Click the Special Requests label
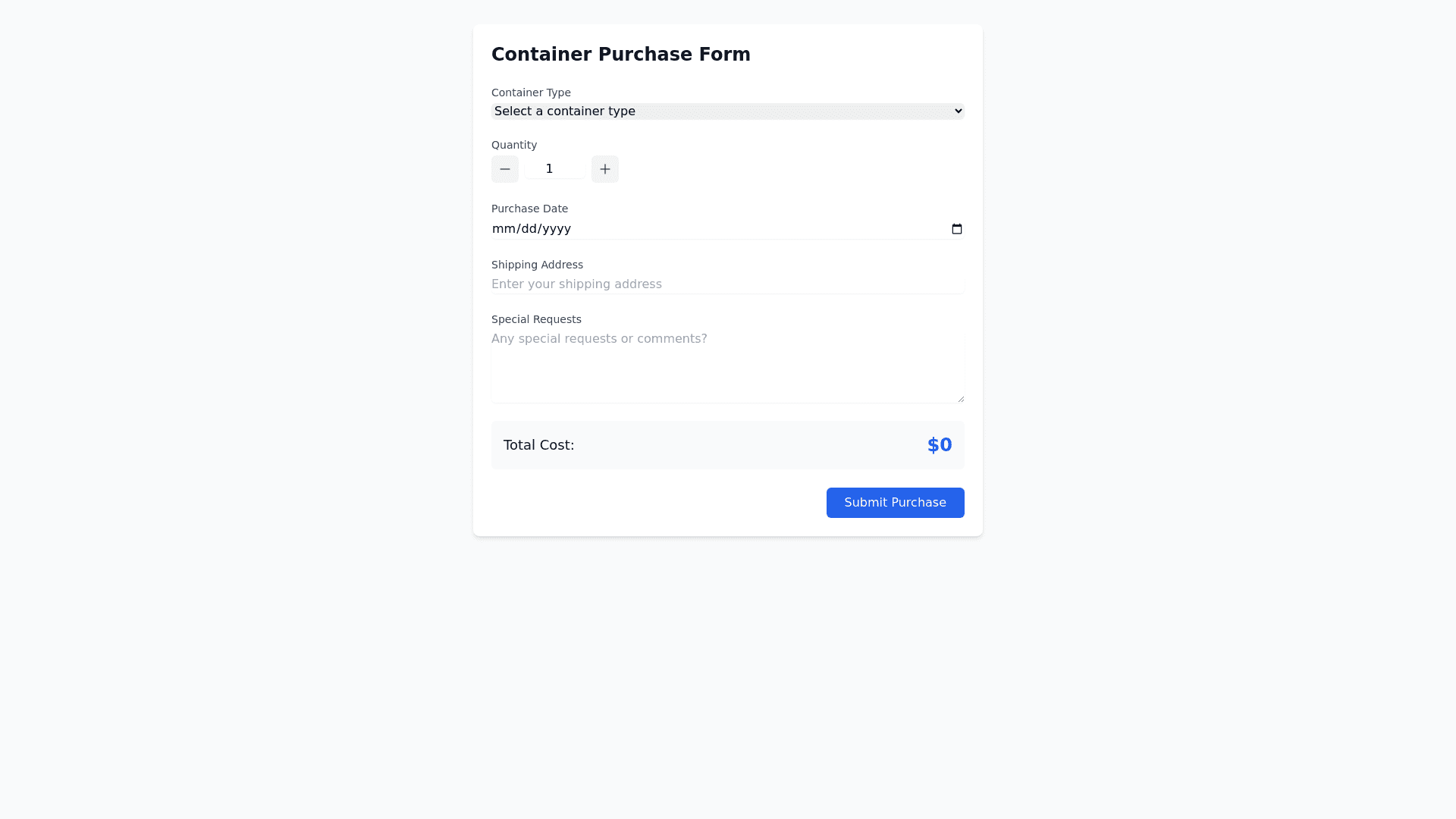The image size is (1456, 819). click(536, 319)
